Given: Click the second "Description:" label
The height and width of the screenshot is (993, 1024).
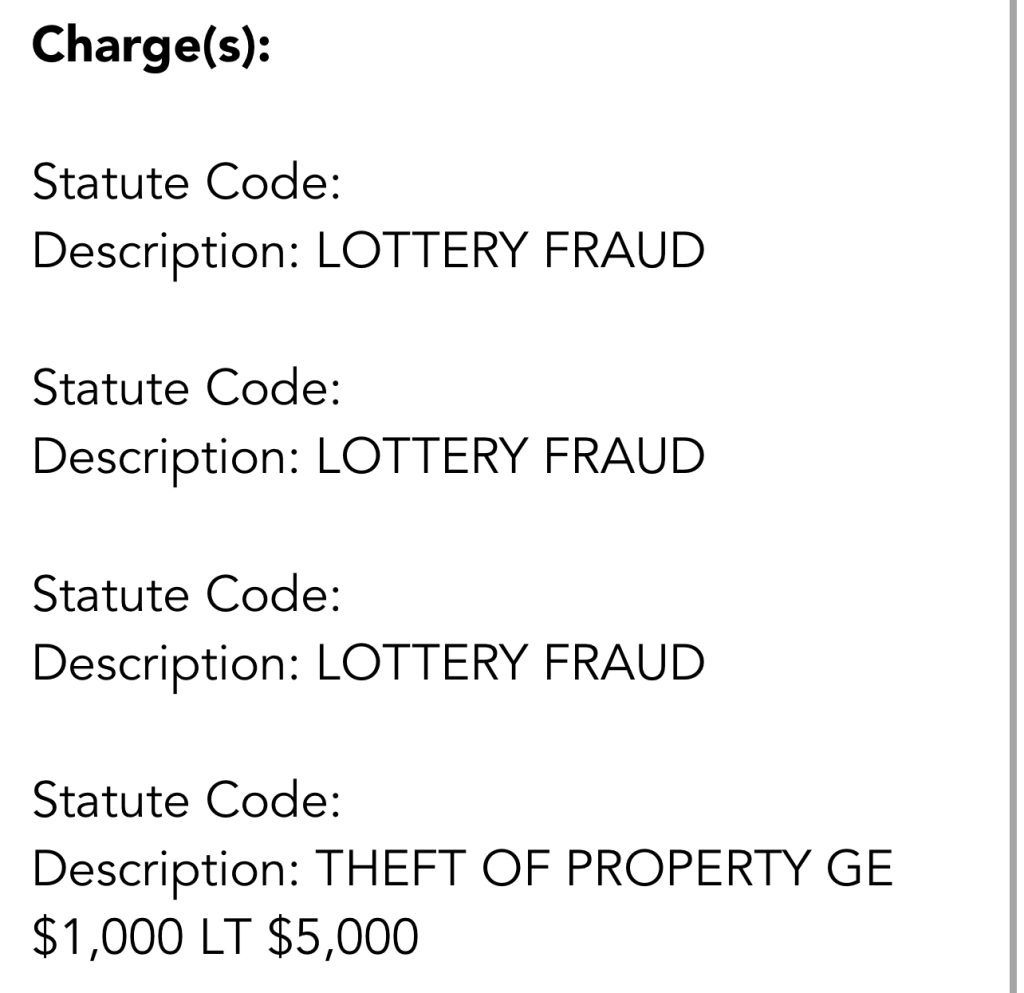Looking at the screenshot, I should point(167,457).
